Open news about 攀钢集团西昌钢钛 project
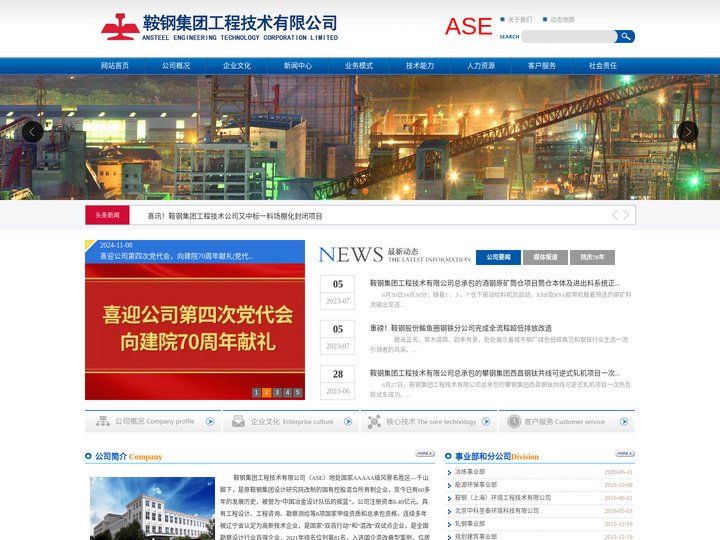The image size is (720, 540). [495, 373]
